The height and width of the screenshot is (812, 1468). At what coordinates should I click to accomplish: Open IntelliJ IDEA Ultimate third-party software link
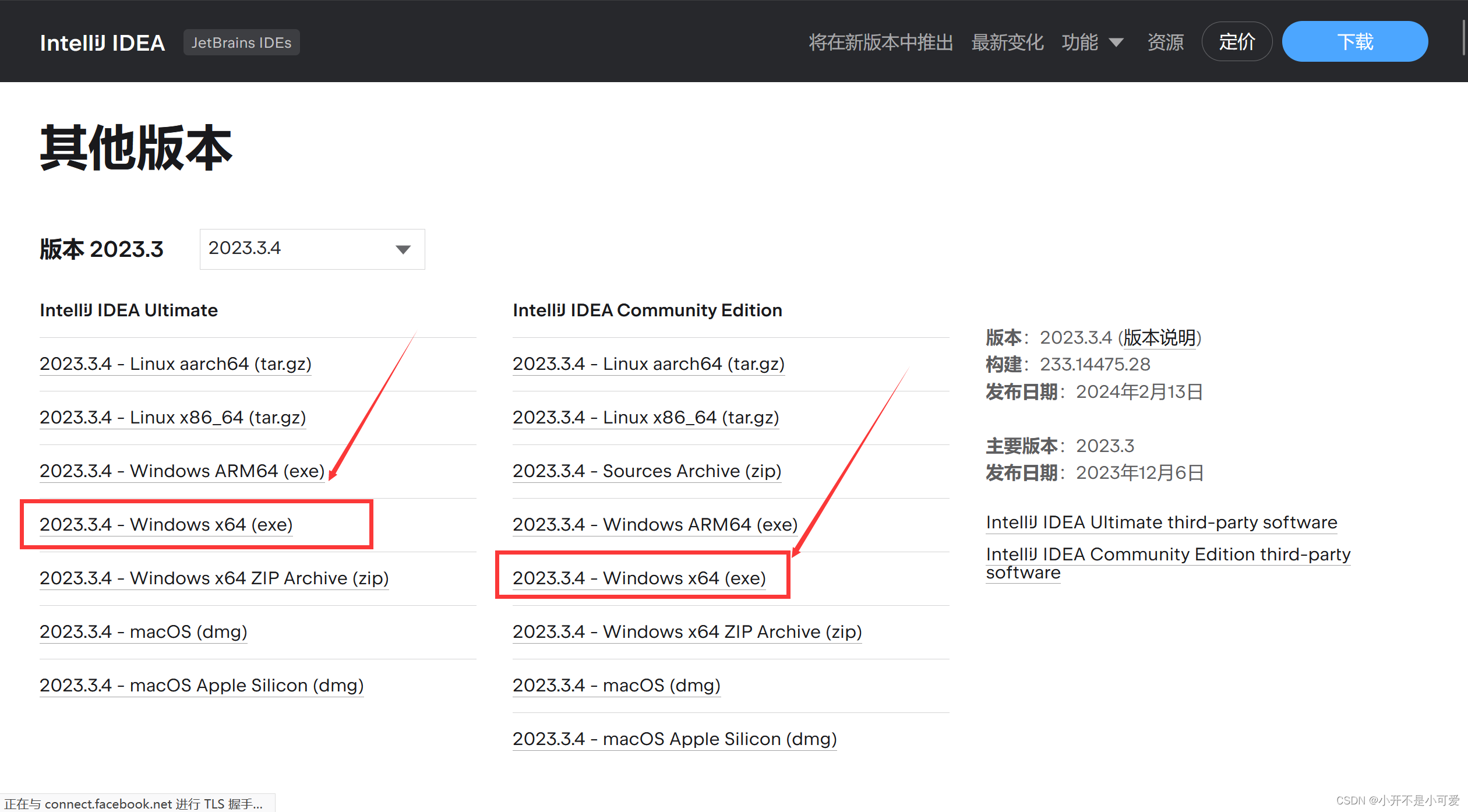click(1161, 522)
